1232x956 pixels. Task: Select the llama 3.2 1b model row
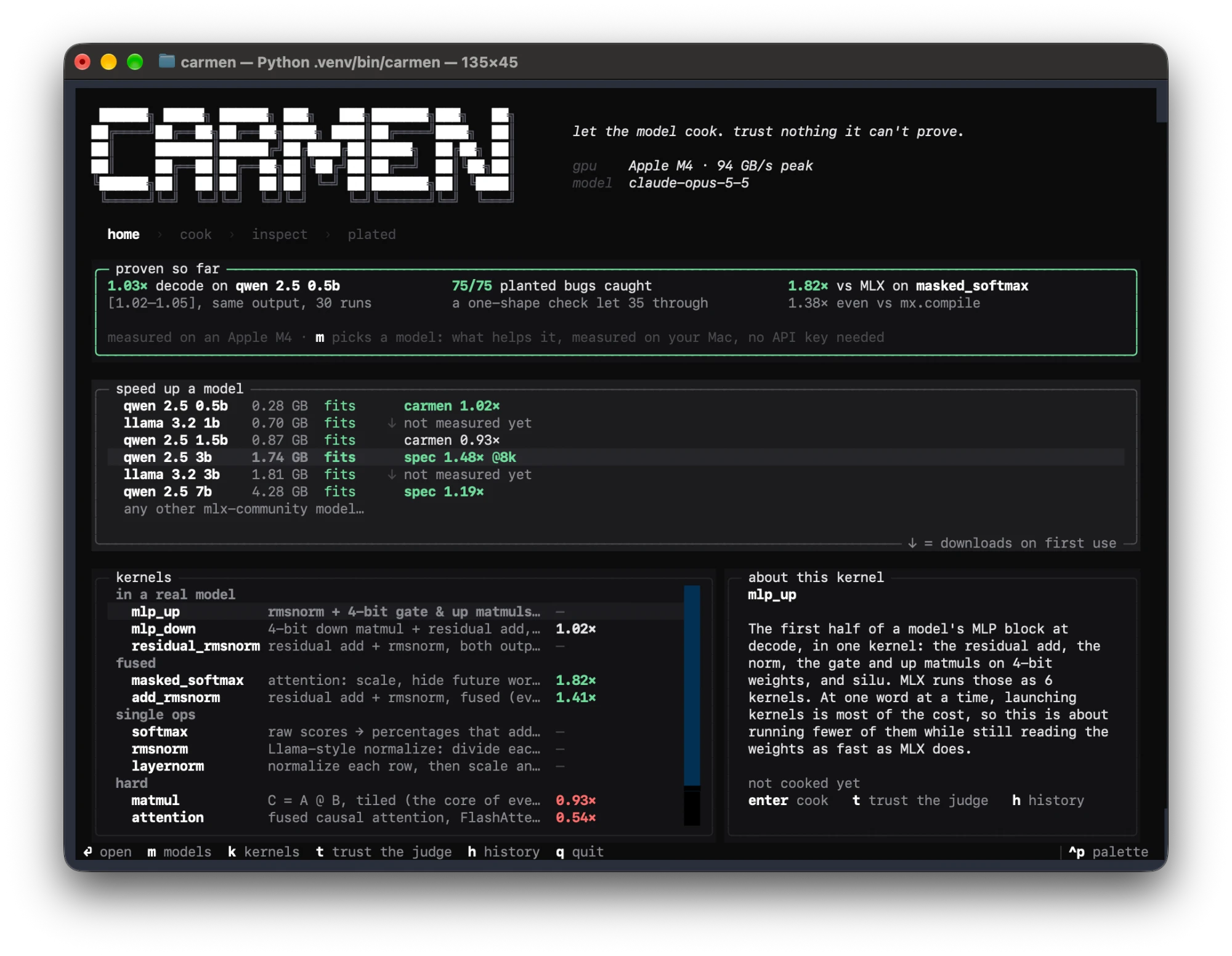[x=616, y=423]
